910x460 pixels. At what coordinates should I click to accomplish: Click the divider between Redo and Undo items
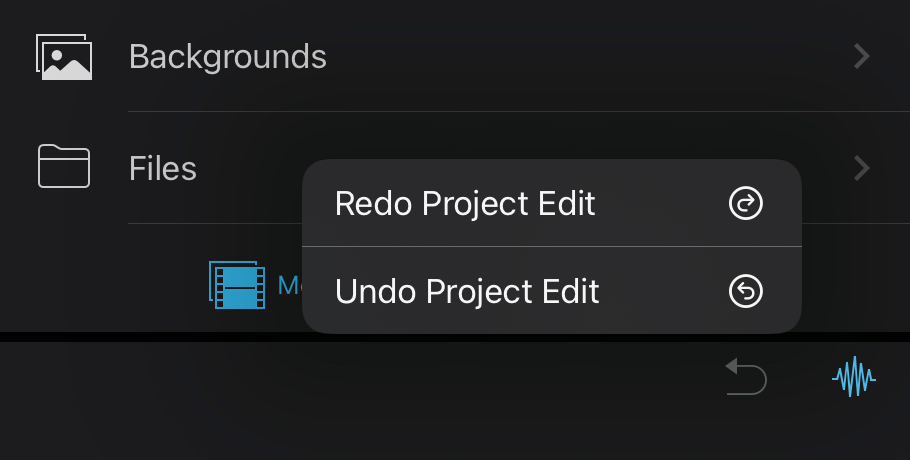[x=552, y=247]
